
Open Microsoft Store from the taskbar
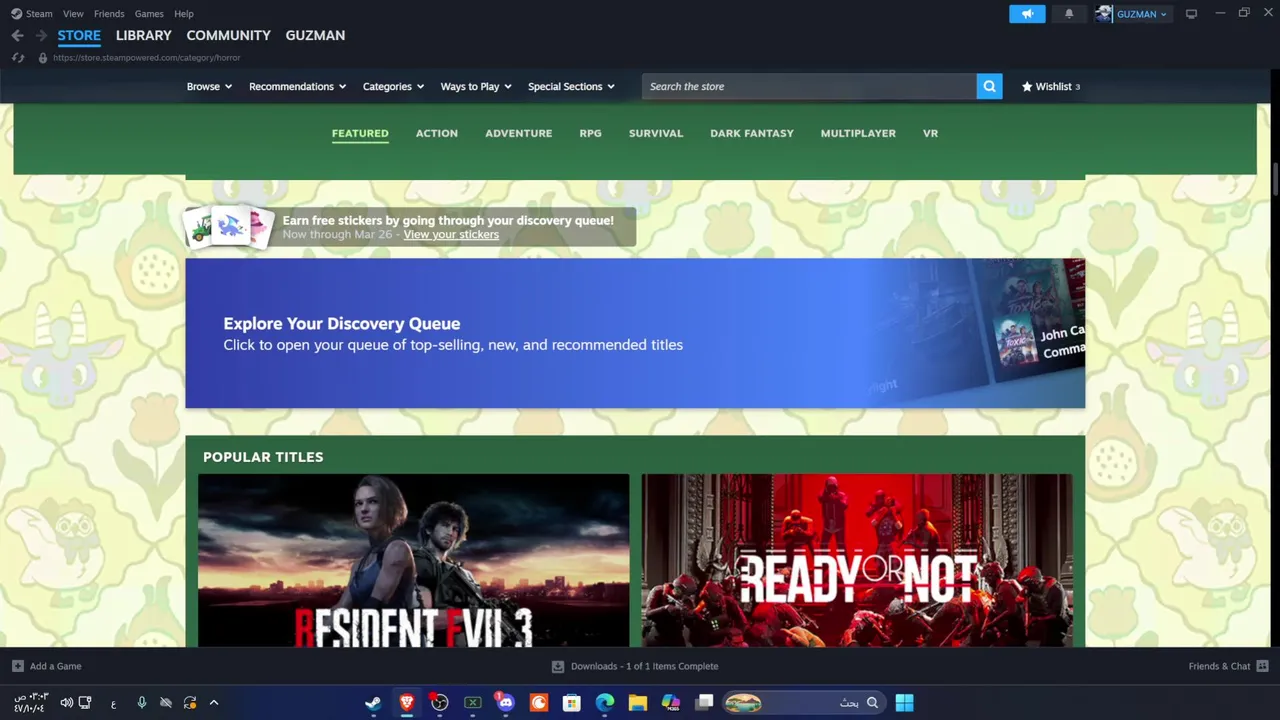(x=572, y=703)
